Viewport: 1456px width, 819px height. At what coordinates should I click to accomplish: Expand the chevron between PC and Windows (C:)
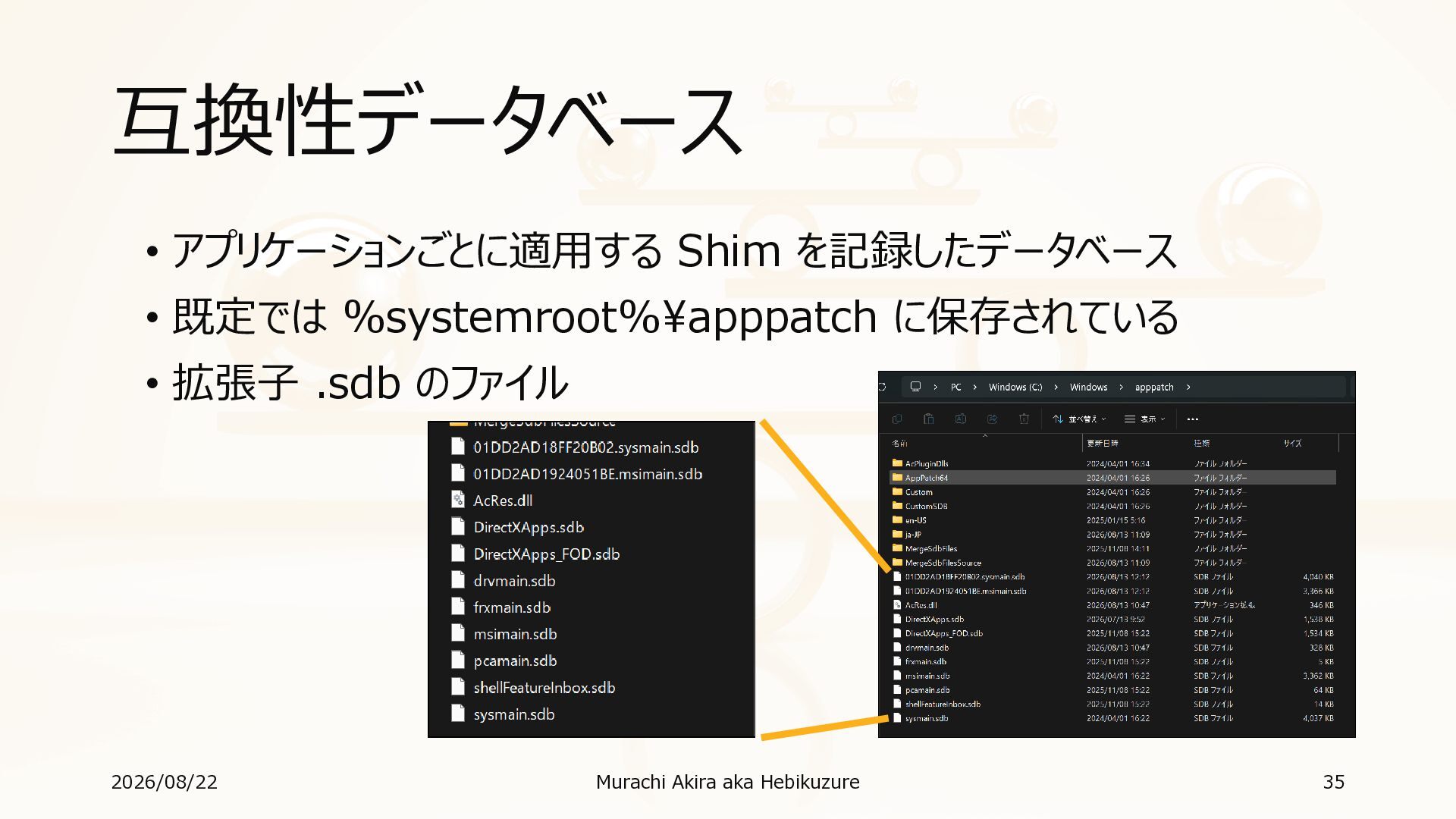[974, 387]
